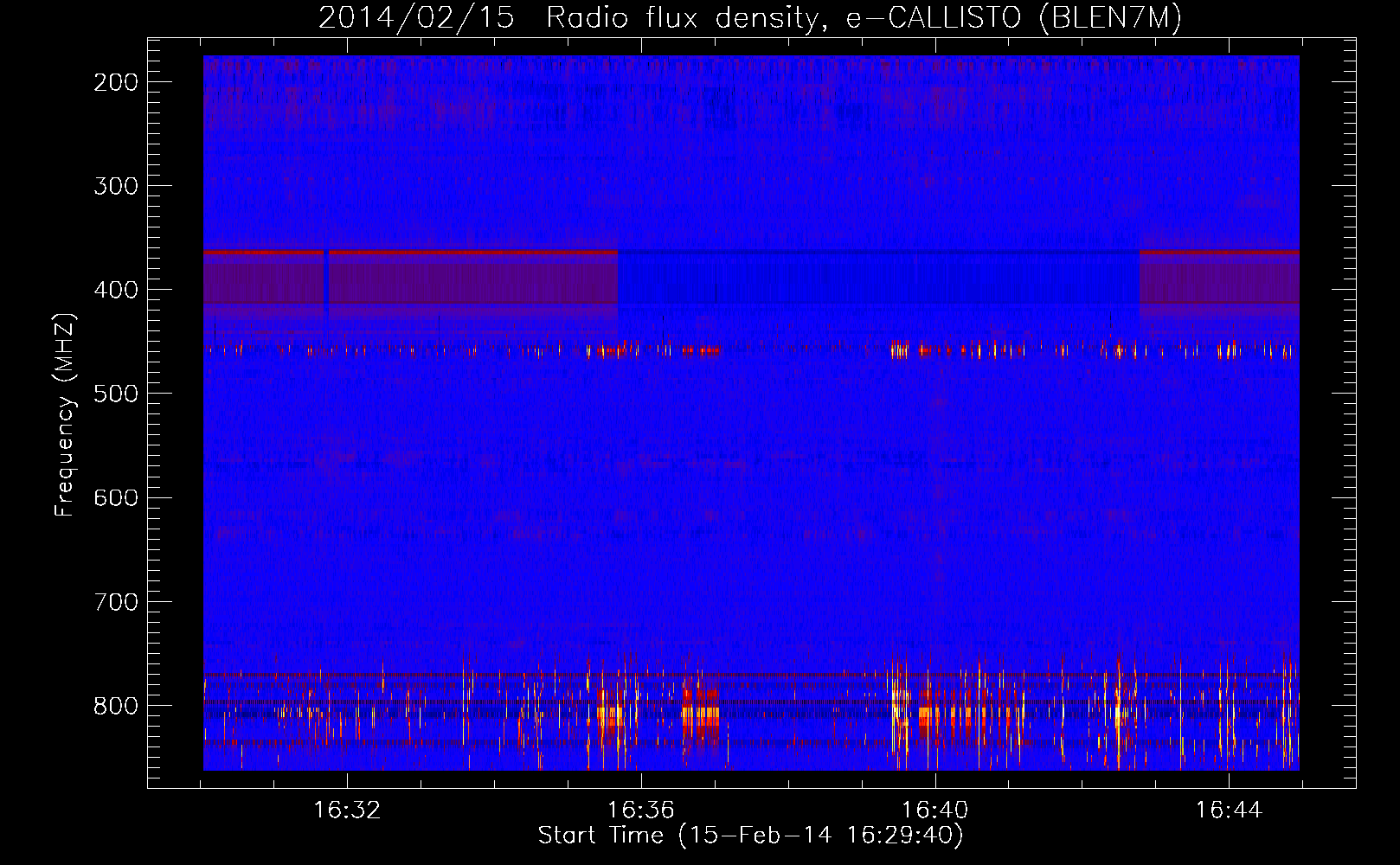Click the 600 frequency tick label
This screenshot has height=865, width=1400.
pos(115,497)
